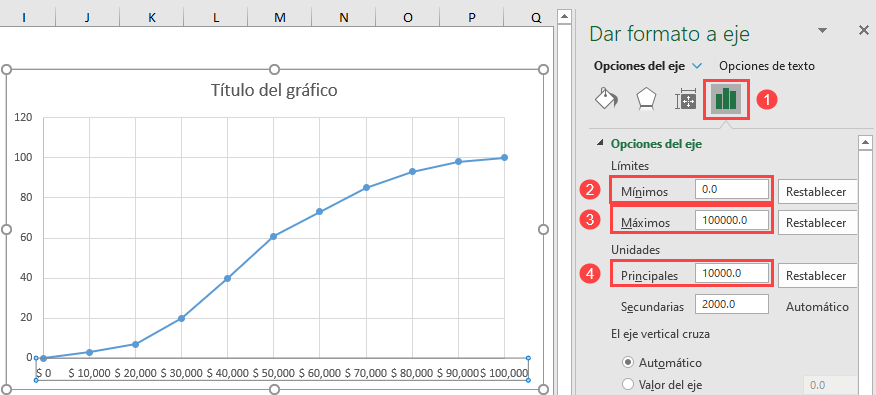Screen dimensions: 876x395
Task: Select column header M
Action: tap(280, 18)
